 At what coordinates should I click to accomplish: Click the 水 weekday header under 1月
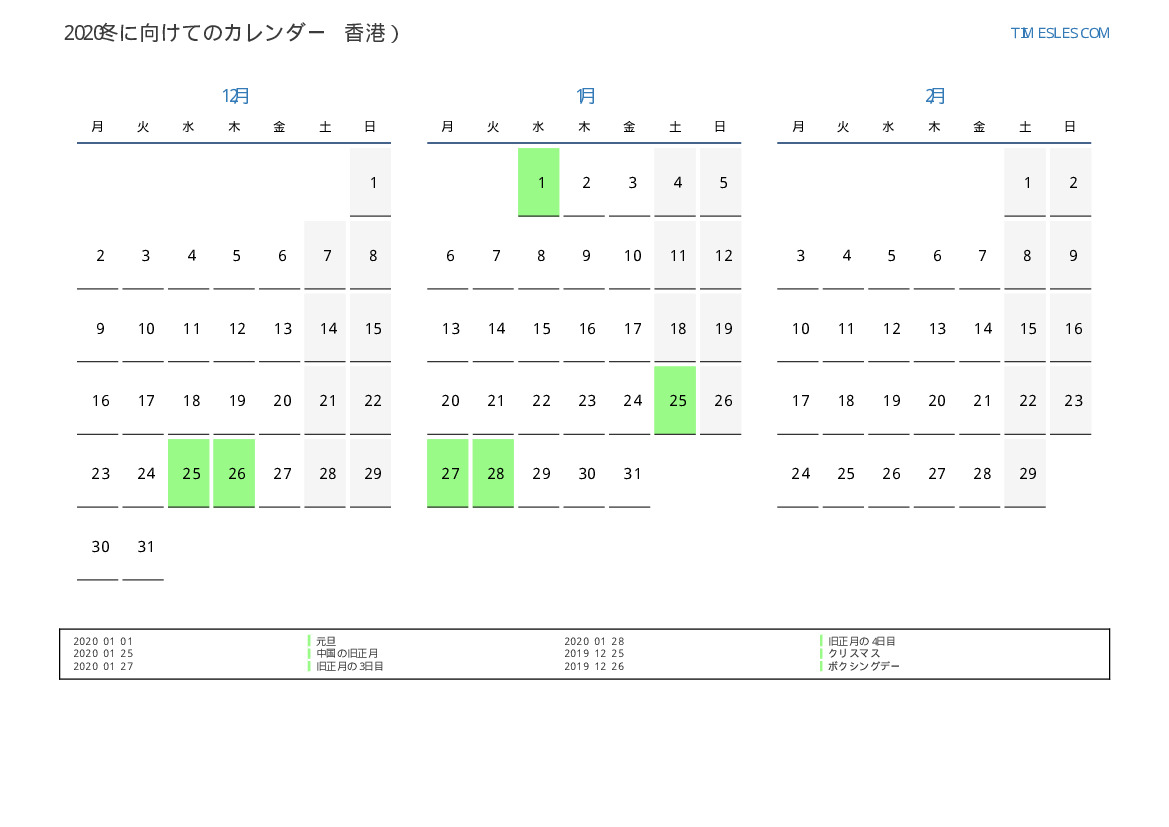point(539,127)
